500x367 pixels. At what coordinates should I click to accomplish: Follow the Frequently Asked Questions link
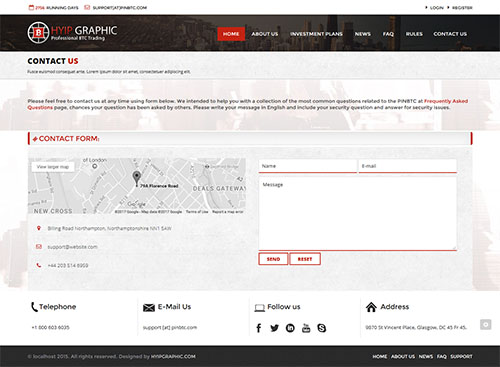(x=446, y=101)
